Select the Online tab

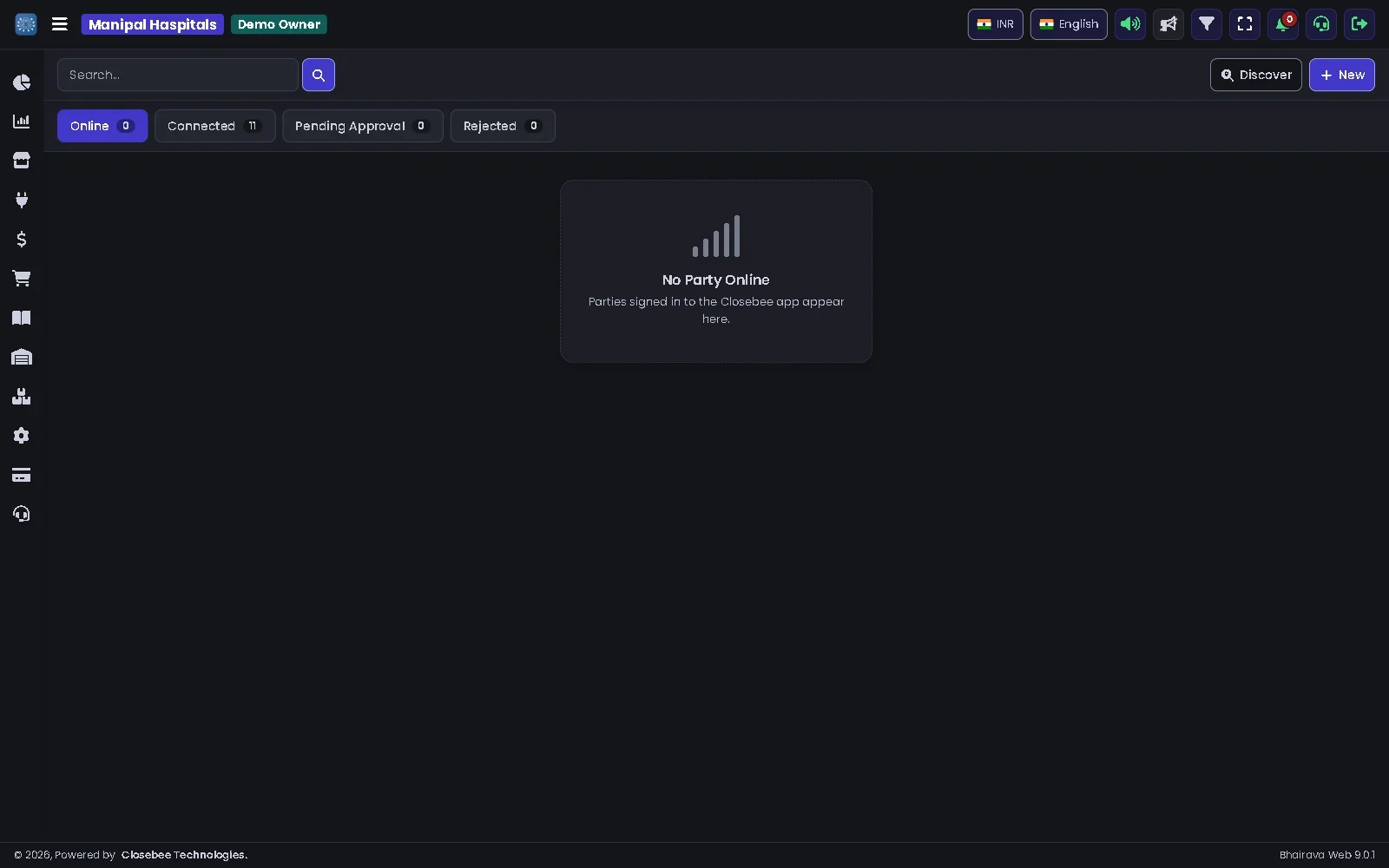[102, 126]
